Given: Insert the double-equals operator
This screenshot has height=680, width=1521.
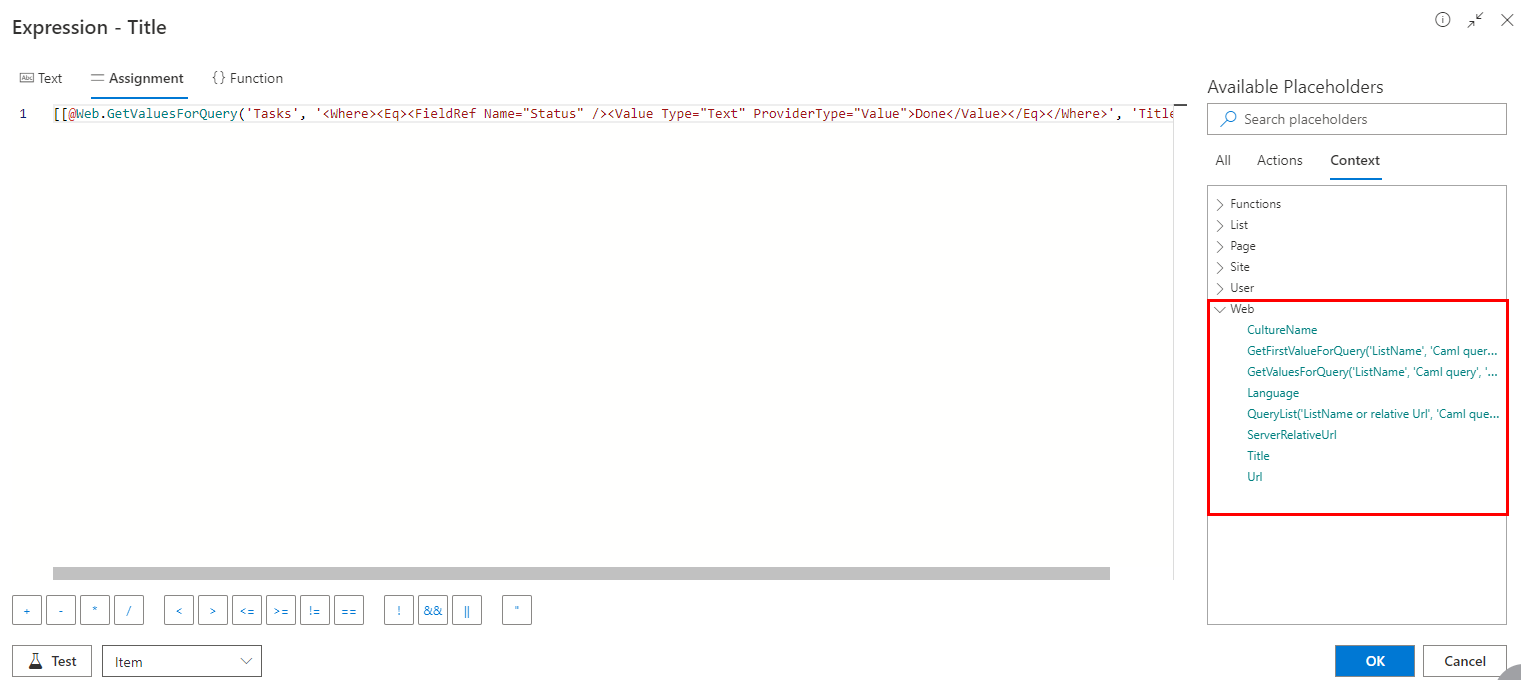Looking at the screenshot, I should [348, 610].
